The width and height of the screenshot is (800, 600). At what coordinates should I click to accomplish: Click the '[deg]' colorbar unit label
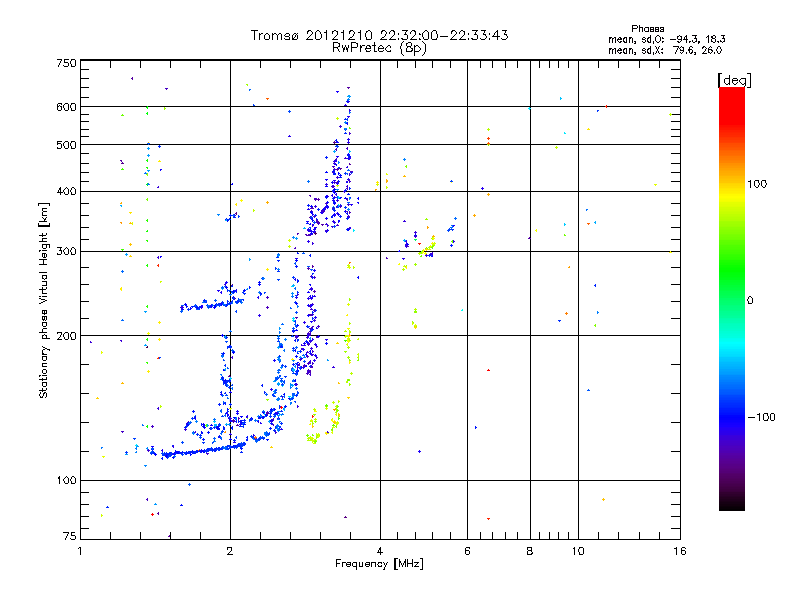pos(734,80)
